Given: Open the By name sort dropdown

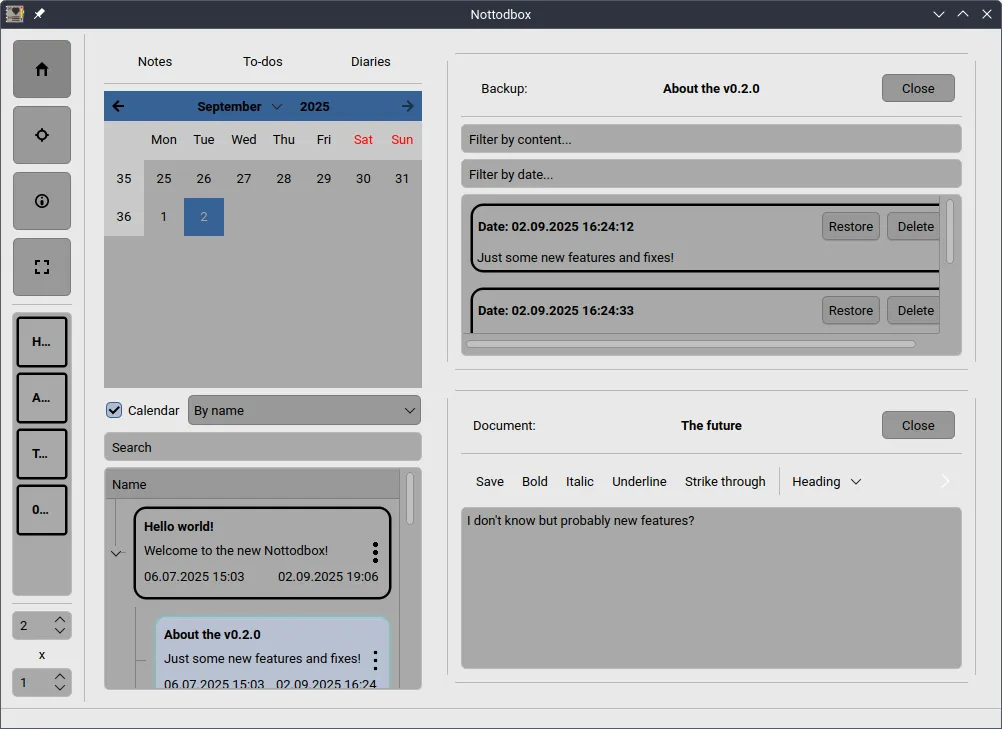Looking at the screenshot, I should [304, 410].
